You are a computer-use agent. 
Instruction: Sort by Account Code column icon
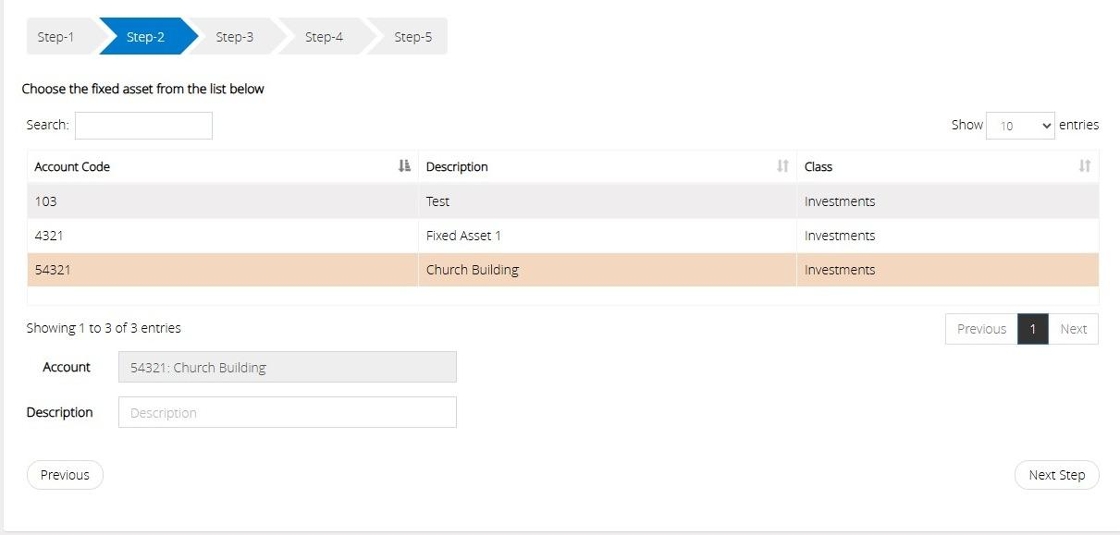click(404, 167)
